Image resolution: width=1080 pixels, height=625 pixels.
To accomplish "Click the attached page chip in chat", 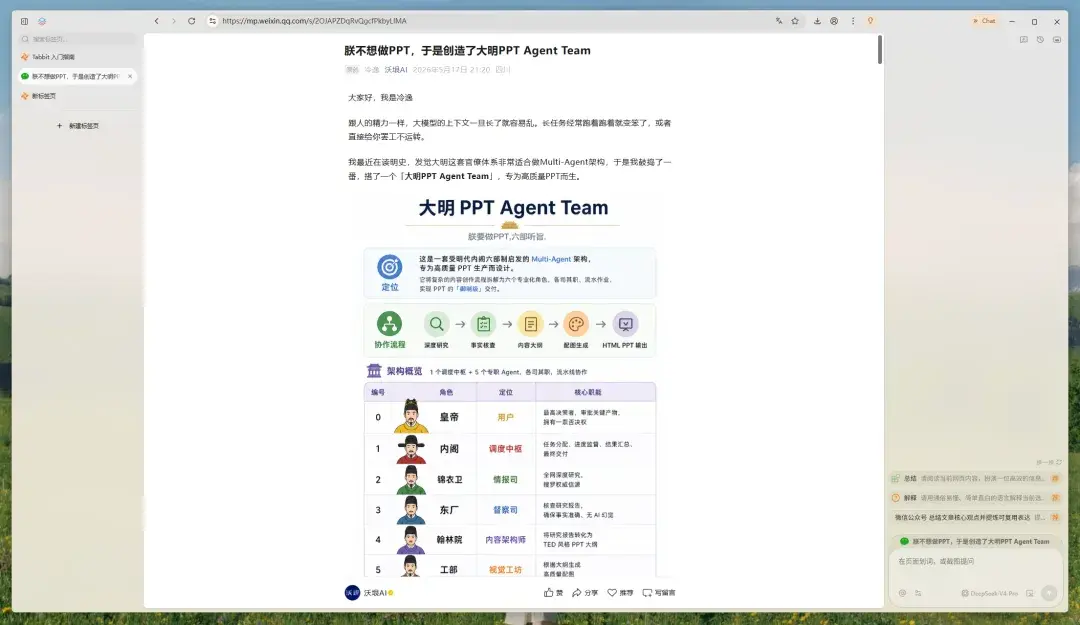I will pyautogui.click(x=975, y=542).
